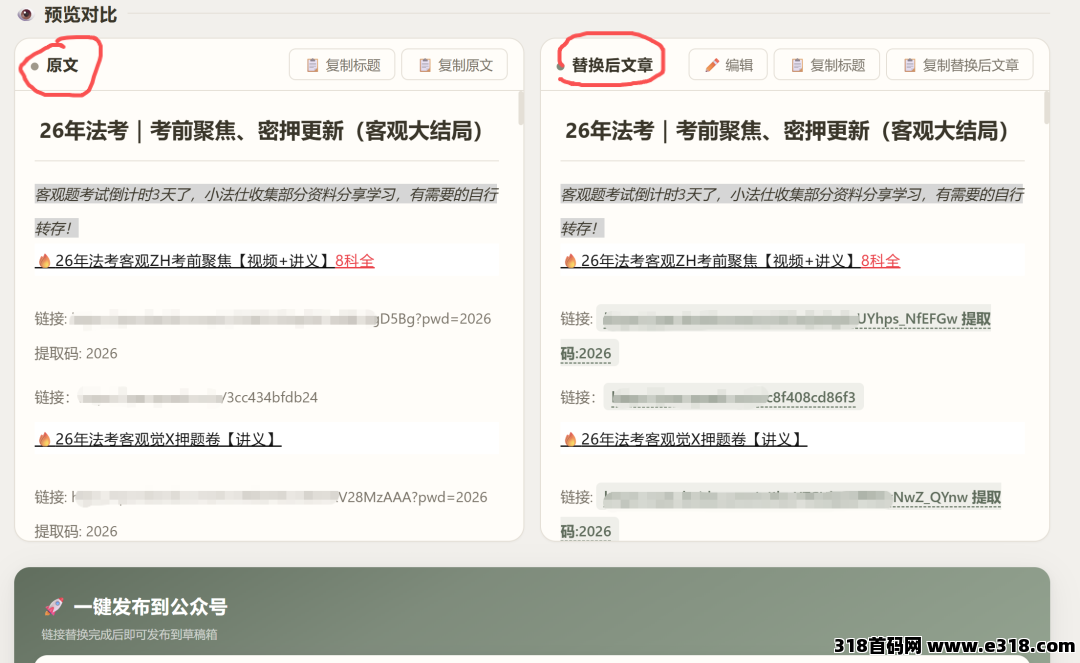Click the eye icon beside 预览对比

click(x=25, y=14)
